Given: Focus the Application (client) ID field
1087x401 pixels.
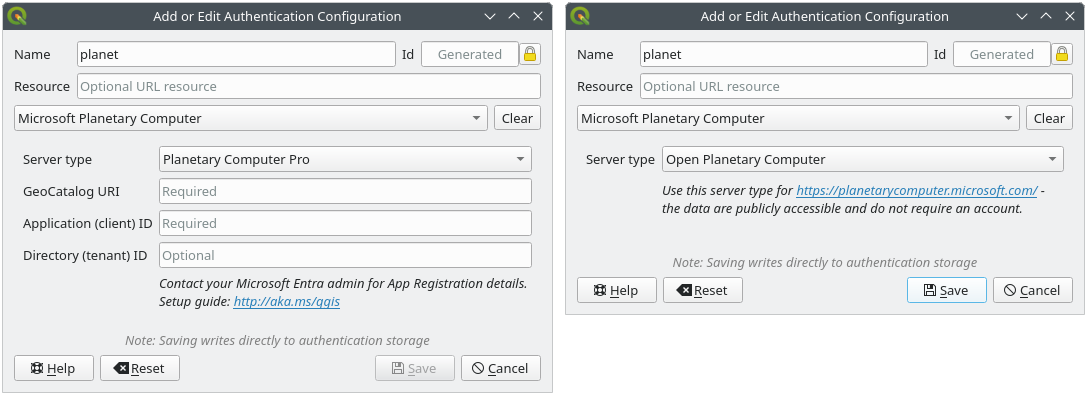Looking at the screenshot, I should (345, 223).
